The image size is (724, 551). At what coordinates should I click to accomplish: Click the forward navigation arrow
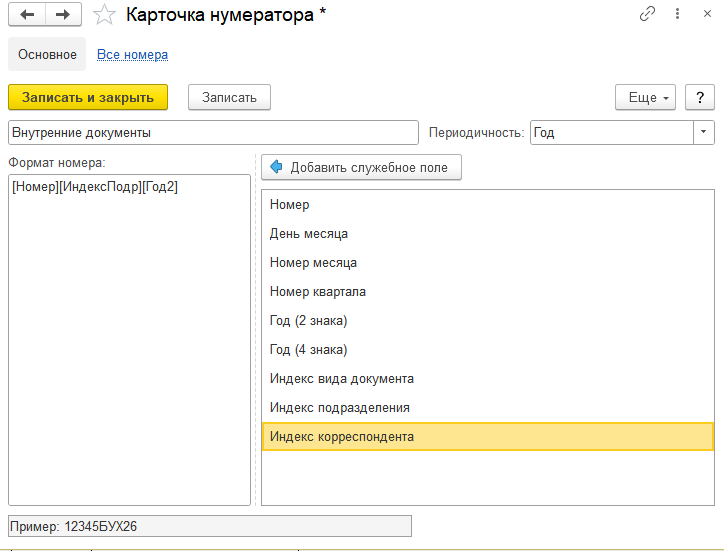coord(62,14)
